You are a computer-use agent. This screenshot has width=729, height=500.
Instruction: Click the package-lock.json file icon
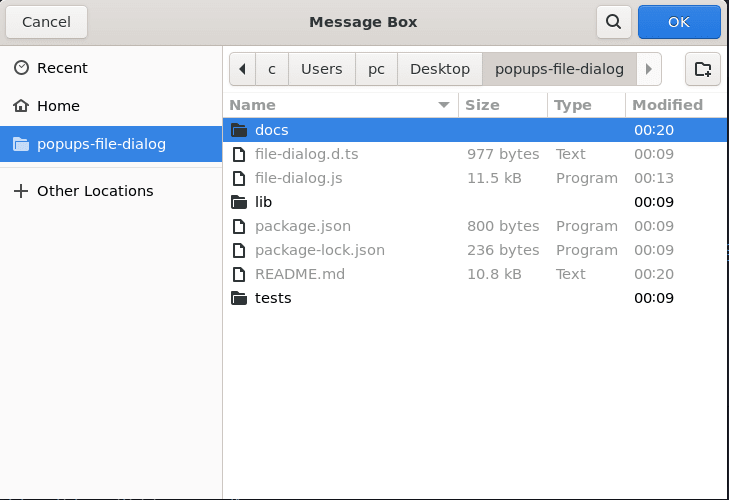point(239,250)
